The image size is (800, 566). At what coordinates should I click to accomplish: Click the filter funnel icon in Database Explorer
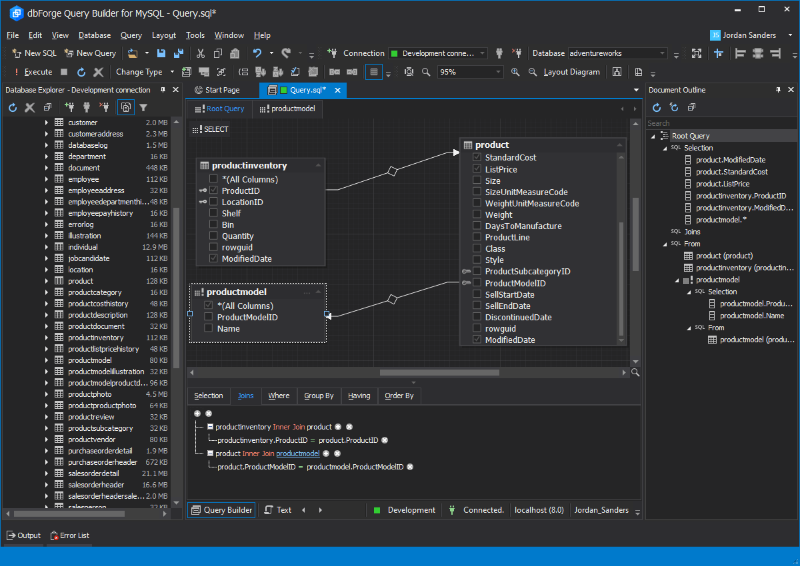(143, 107)
